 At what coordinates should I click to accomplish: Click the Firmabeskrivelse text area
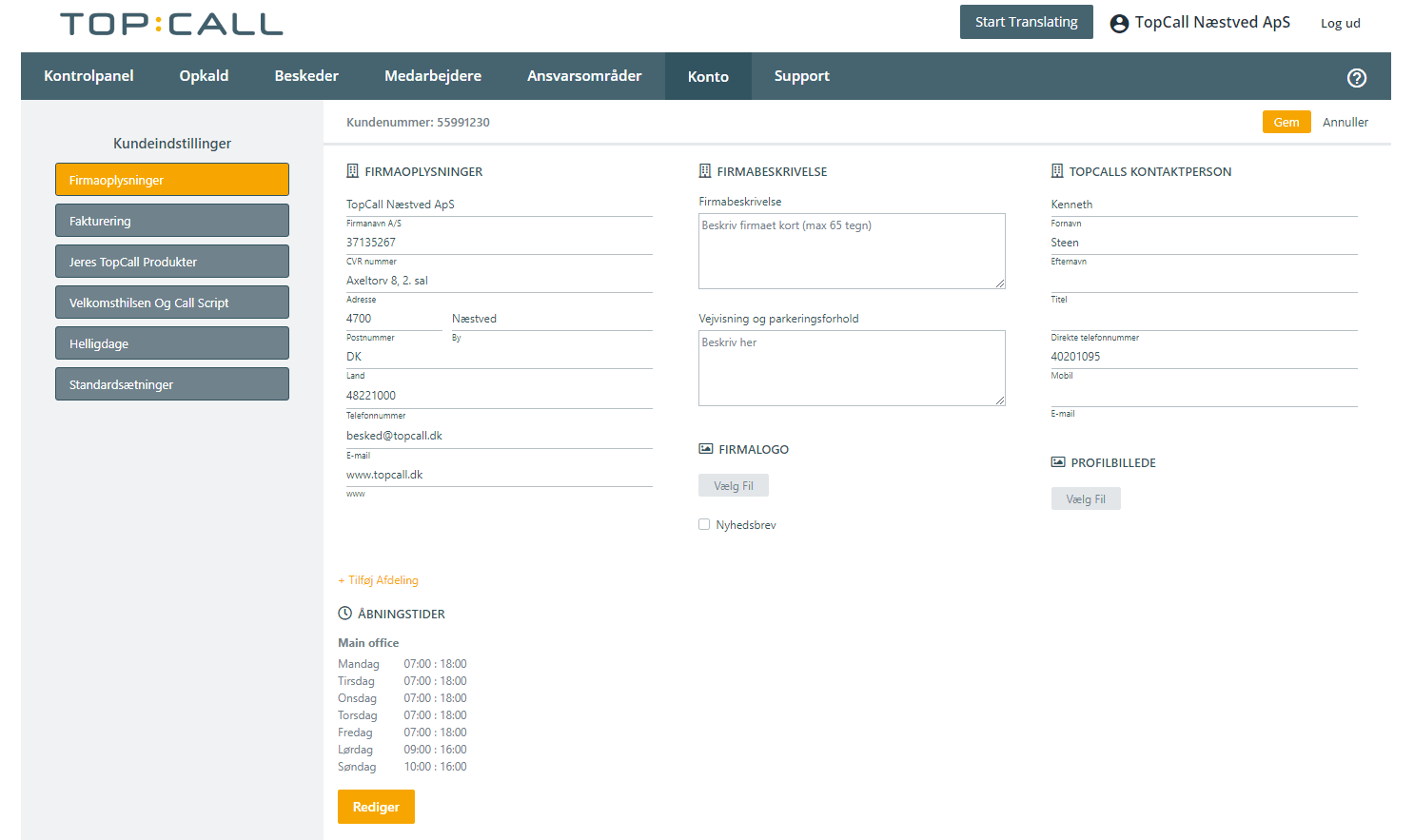click(x=852, y=251)
